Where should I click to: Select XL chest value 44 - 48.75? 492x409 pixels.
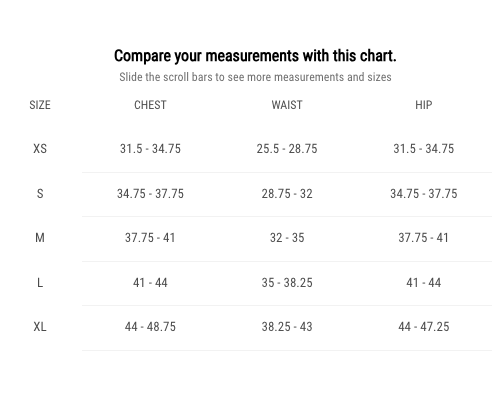(x=150, y=327)
